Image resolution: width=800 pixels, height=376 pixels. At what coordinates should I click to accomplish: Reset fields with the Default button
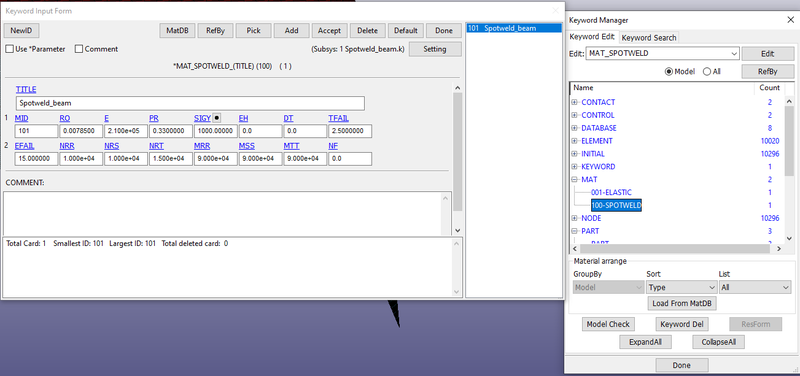point(406,31)
